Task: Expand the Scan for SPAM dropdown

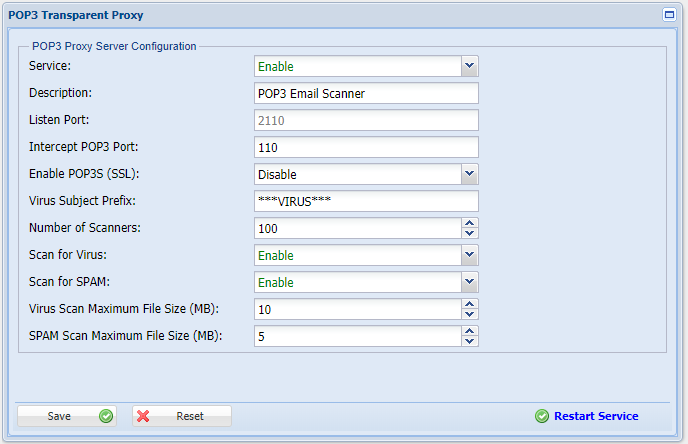Action: pos(470,282)
